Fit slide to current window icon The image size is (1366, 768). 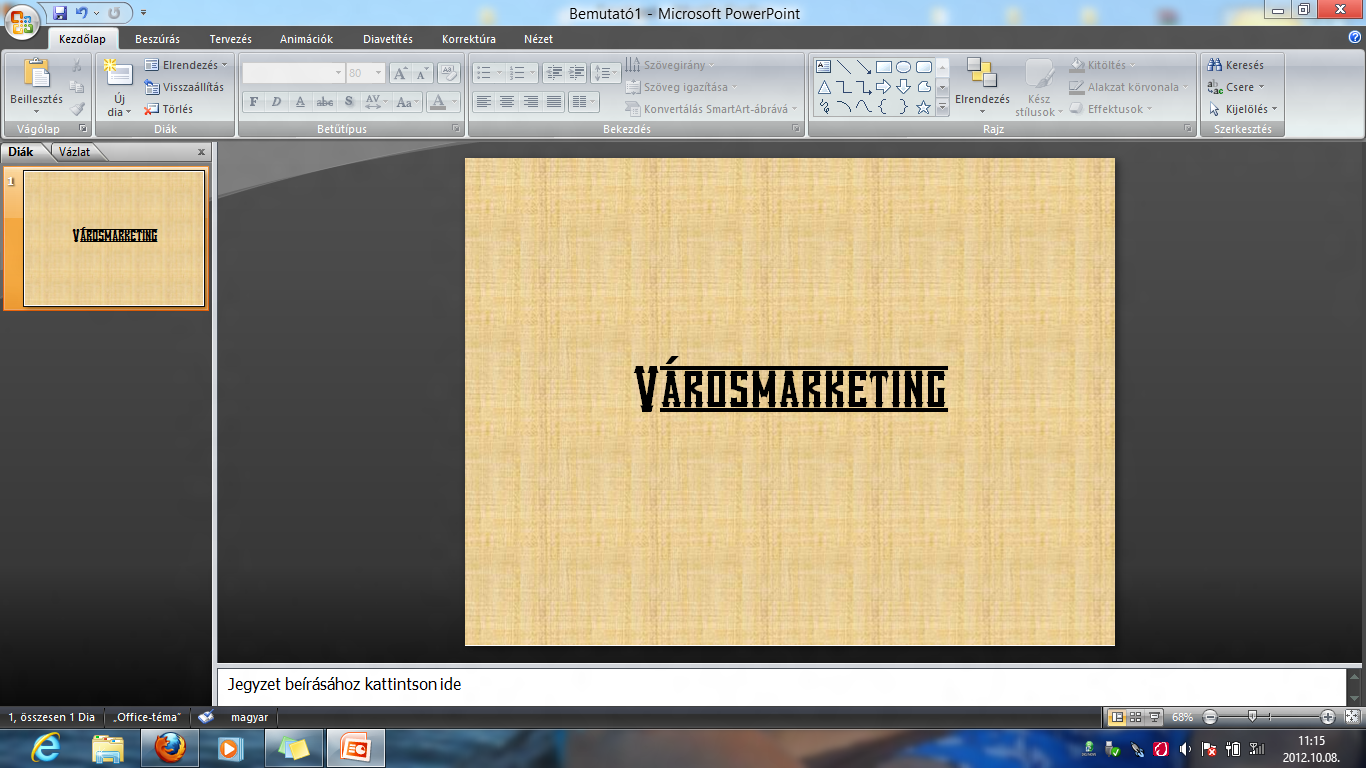(x=1353, y=717)
